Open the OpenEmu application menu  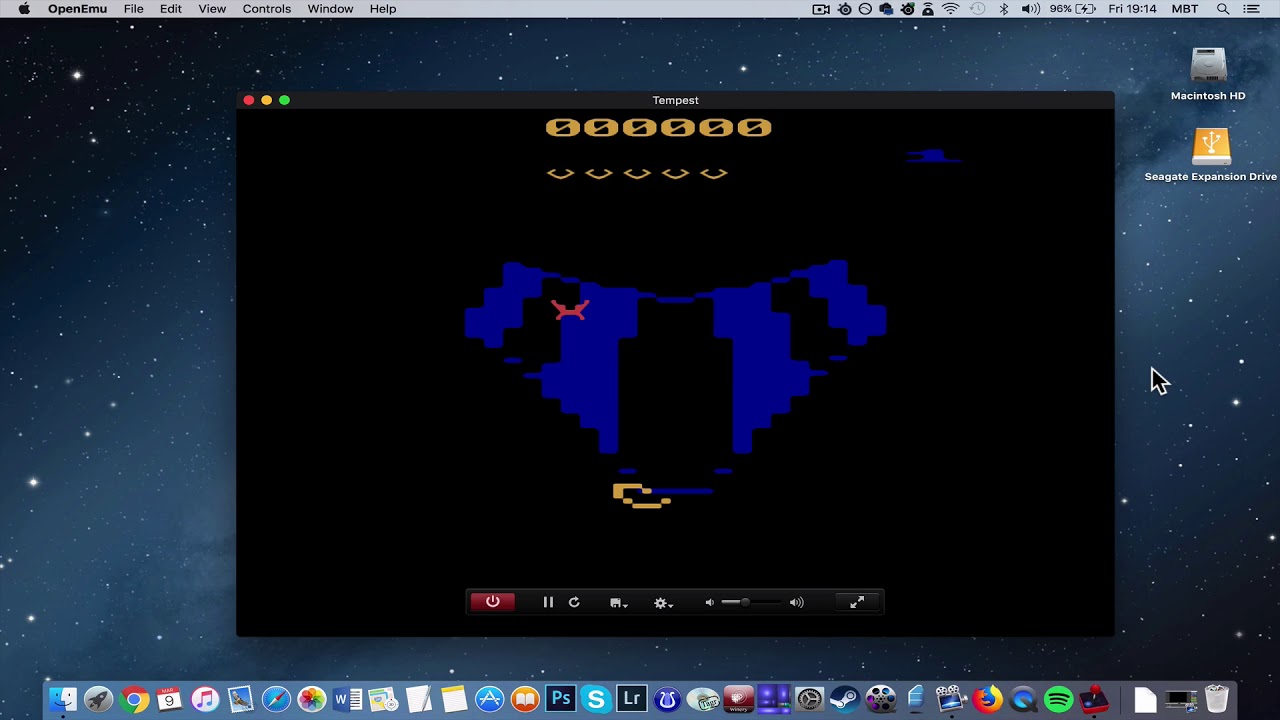(78, 9)
